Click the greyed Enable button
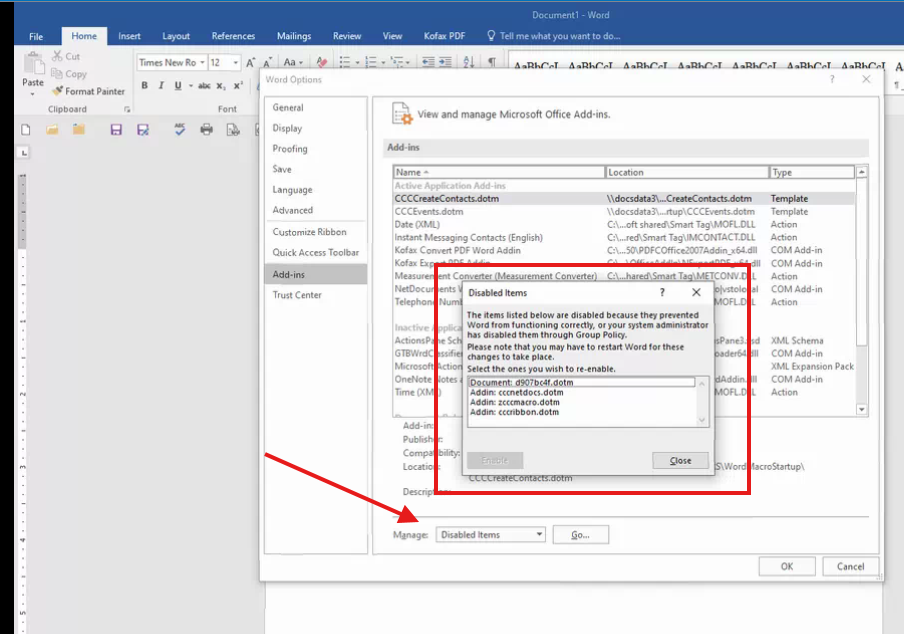 (x=495, y=460)
